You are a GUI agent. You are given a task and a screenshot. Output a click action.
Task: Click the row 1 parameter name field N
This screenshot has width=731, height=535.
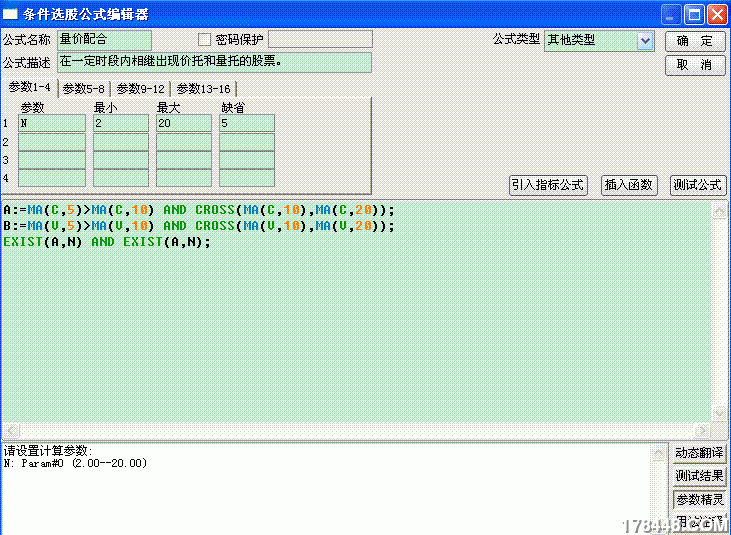pos(52,123)
